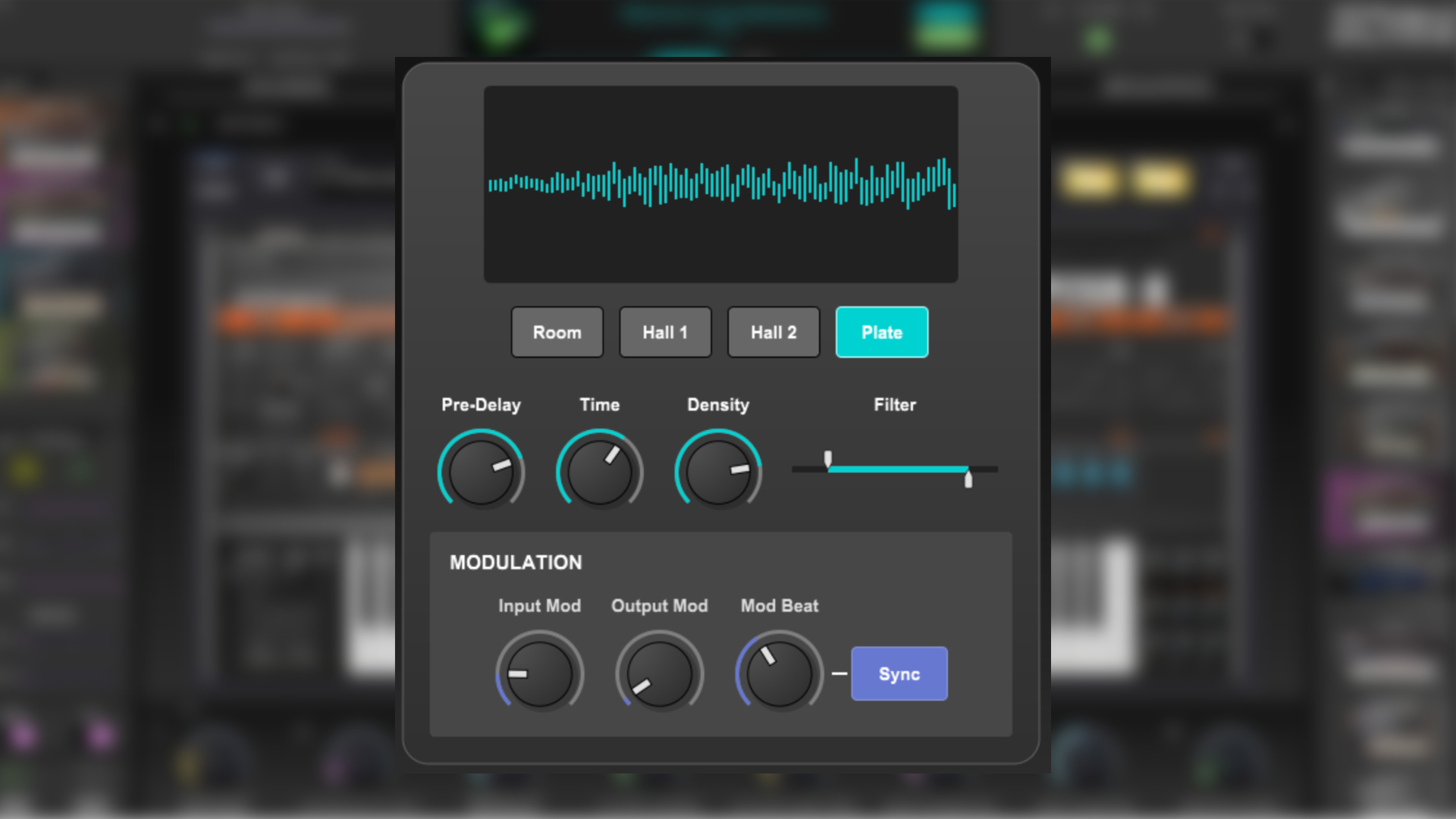The image size is (1456, 819).
Task: Select the Room reverb type
Action: 557,332
